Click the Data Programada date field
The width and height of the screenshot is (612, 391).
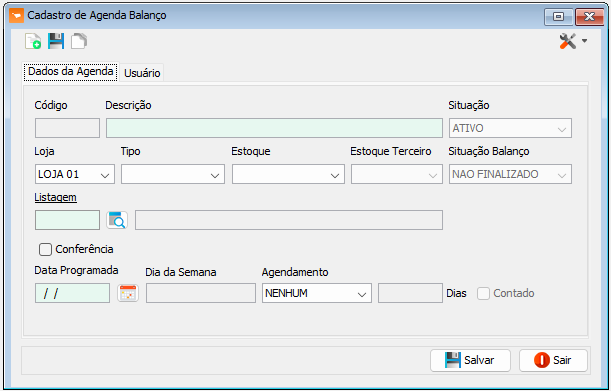pos(72,293)
